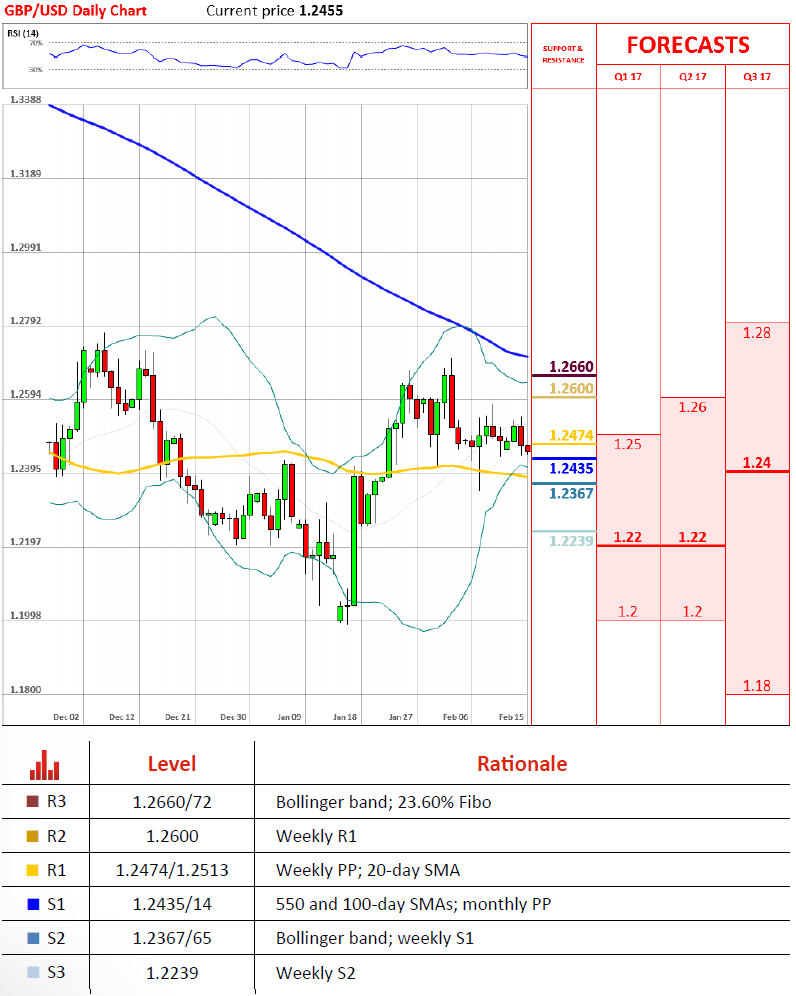Click the 1.2474 level label
The height and width of the screenshot is (996, 796).
[571, 435]
